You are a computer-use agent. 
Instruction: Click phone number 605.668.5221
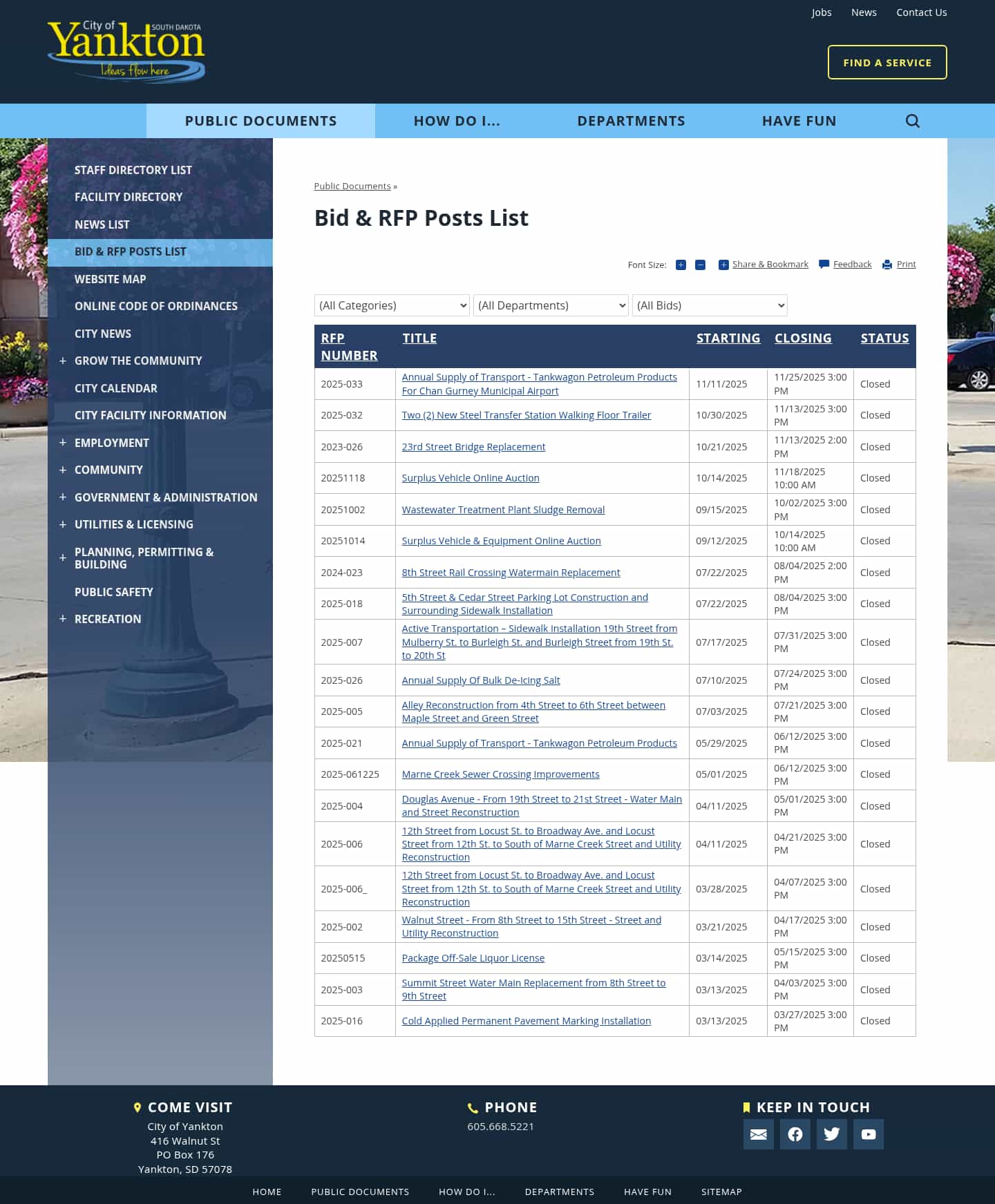click(500, 1126)
